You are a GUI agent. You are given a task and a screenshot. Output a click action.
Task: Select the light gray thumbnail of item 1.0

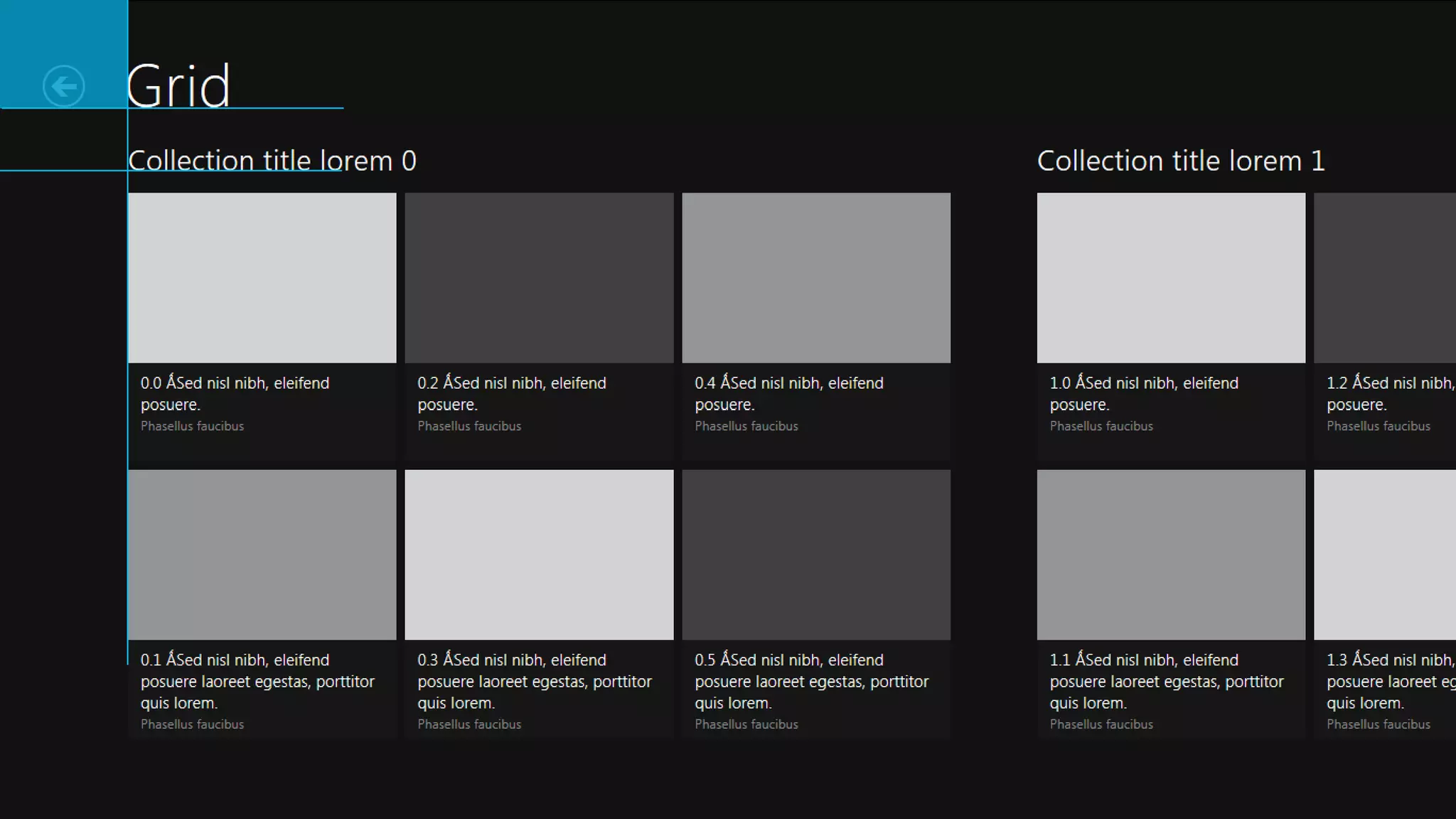1170,277
